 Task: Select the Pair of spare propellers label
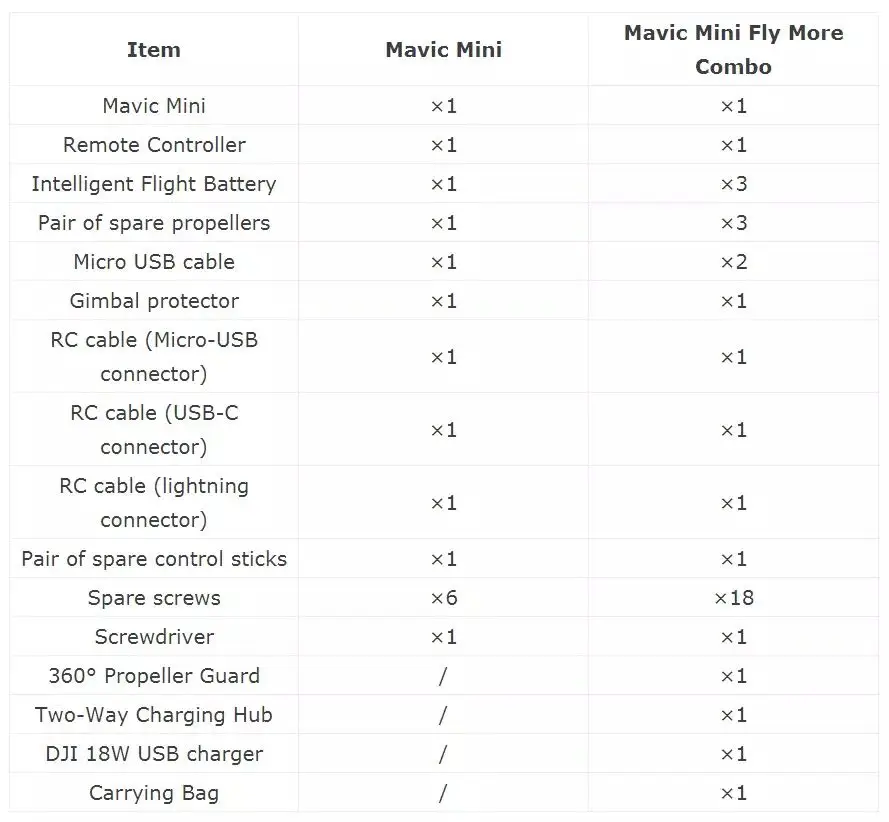(x=154, y=223)
